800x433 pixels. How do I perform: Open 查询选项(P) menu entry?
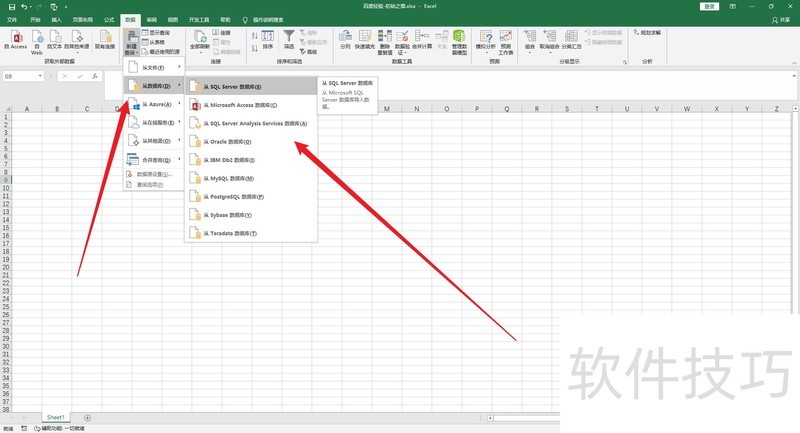154,185
